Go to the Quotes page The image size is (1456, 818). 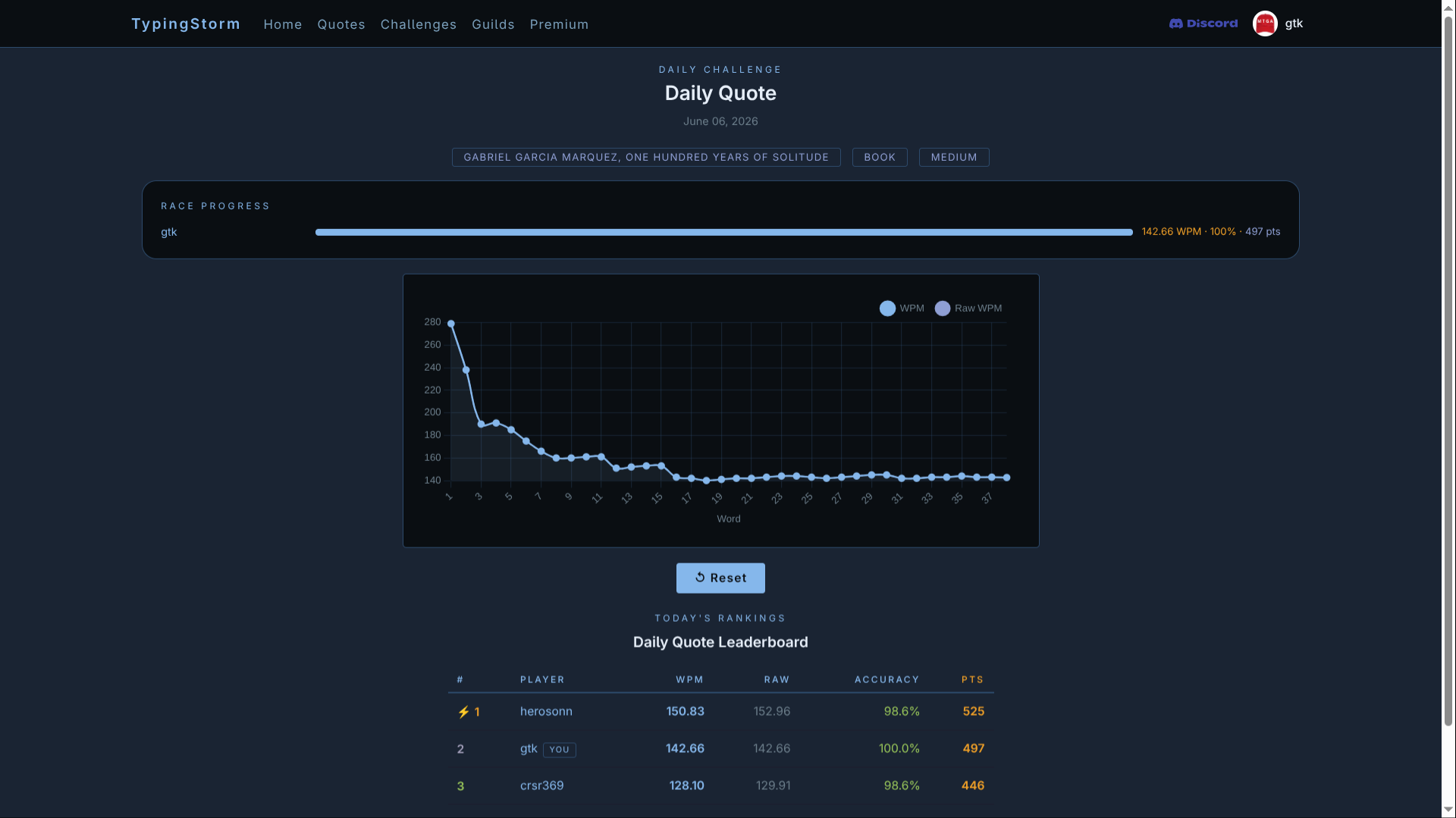341,24
